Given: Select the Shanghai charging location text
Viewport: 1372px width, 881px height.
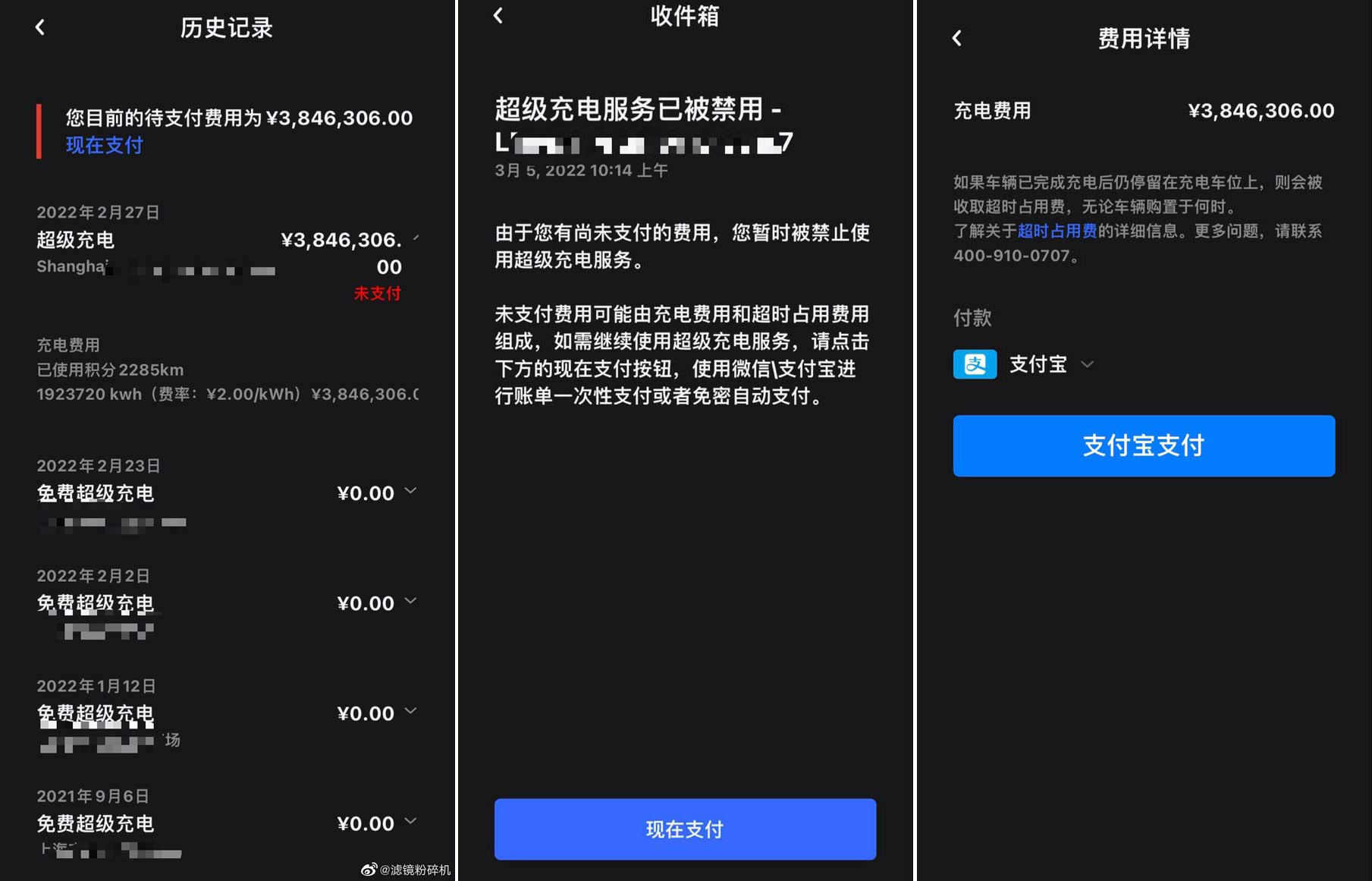Looking at the screenshot, I should pyautogui.click(x=155, y=267).
